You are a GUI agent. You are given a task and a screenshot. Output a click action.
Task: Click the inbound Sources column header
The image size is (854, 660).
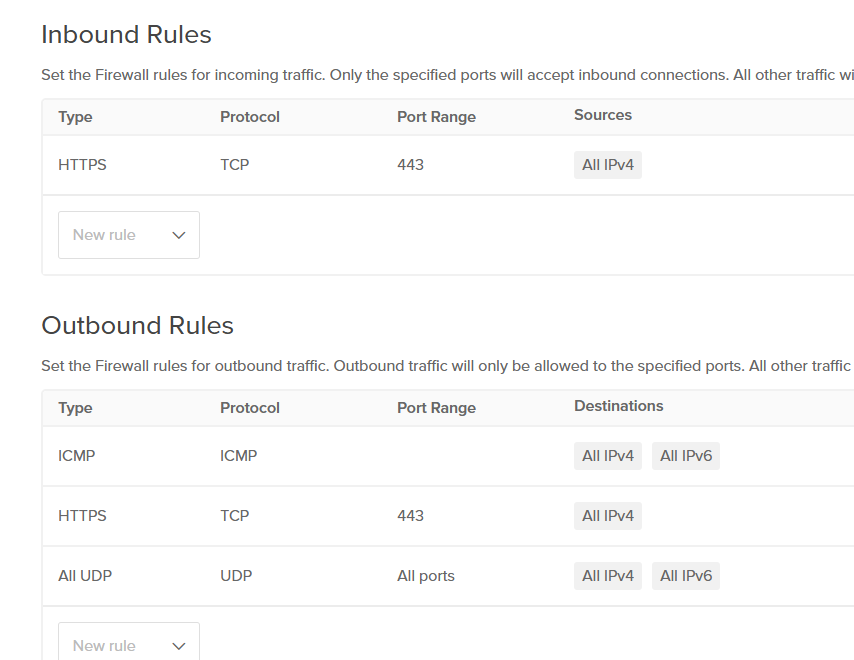point(603,115)
